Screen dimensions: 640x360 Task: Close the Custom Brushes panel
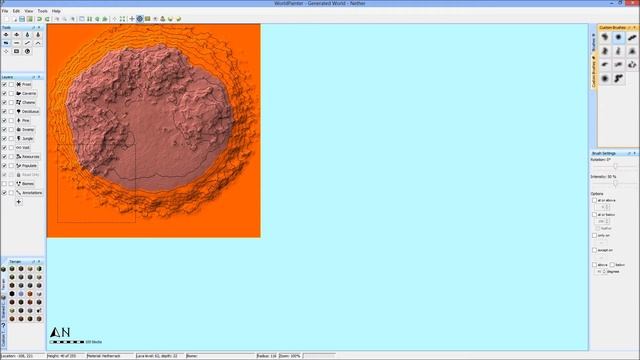click(635, 28)
